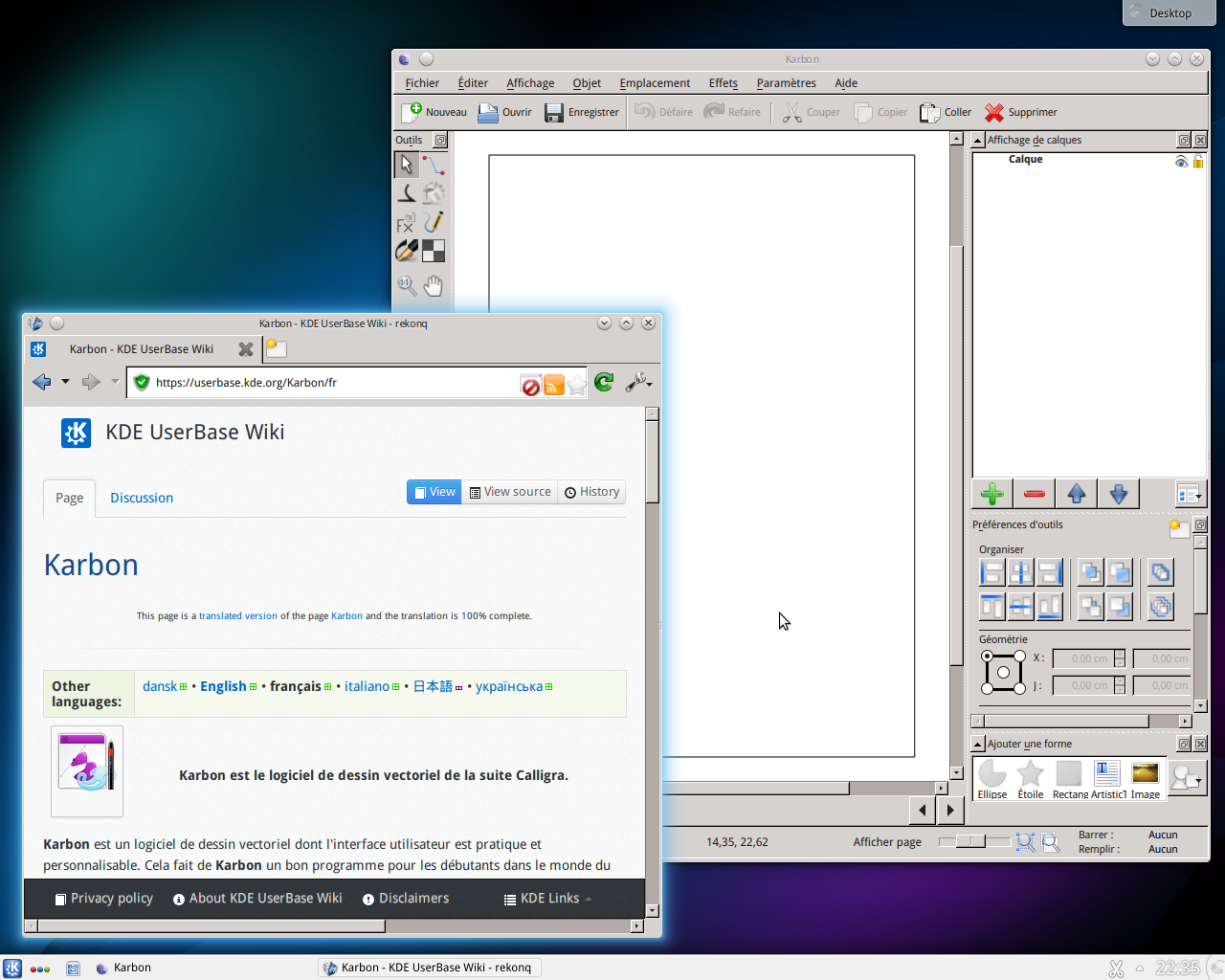Click Nouveau in Karbon toolbar
Image resolution: width=1225 pixels, height=980 pixels.
click(434, 112)
